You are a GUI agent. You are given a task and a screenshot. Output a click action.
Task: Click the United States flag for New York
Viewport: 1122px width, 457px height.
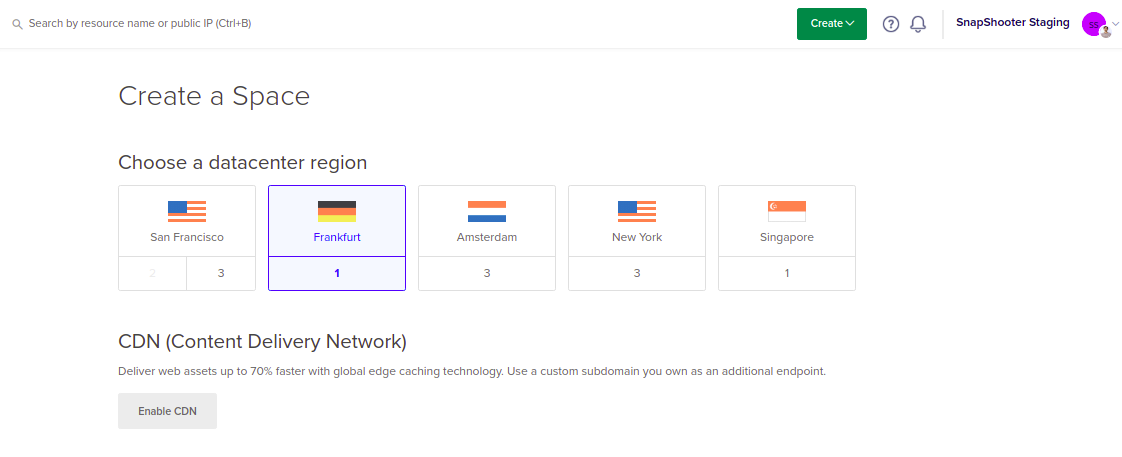(x=637, y=212)
